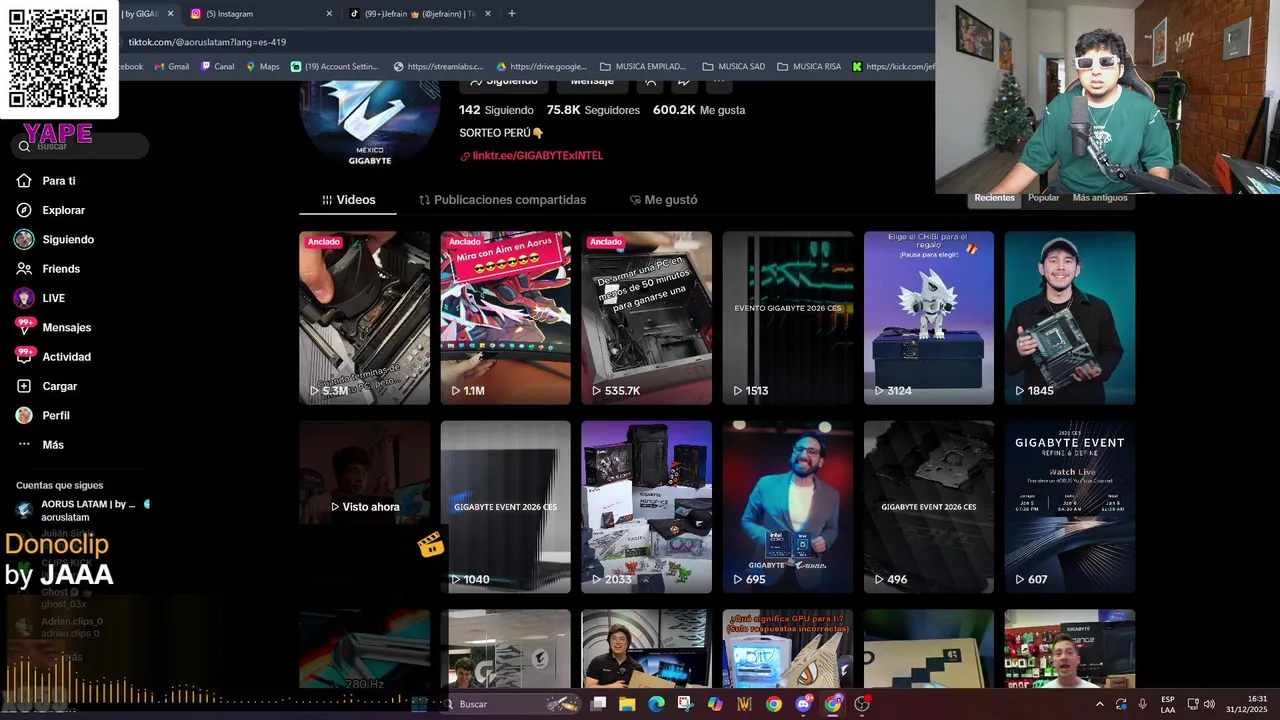
Task: Open streamlabs bookmark
Action: click(438, 67)
